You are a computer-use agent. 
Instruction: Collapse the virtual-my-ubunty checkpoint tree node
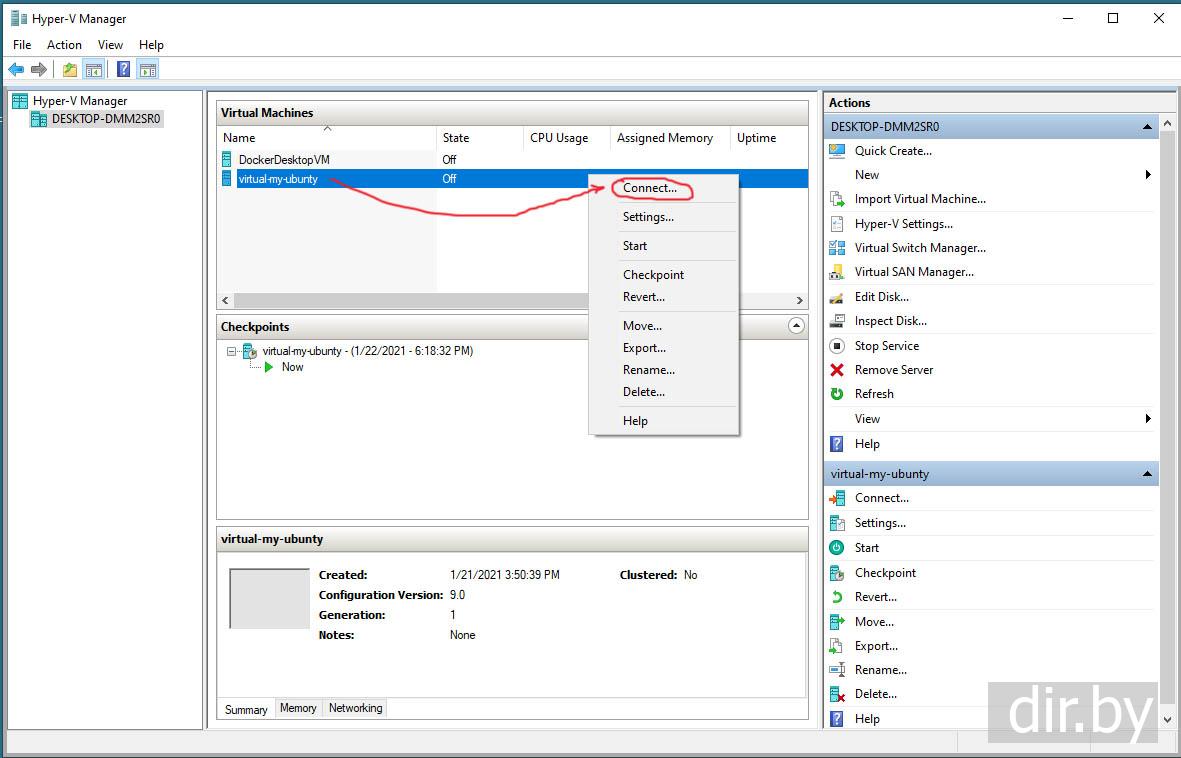tap(232, 352)
